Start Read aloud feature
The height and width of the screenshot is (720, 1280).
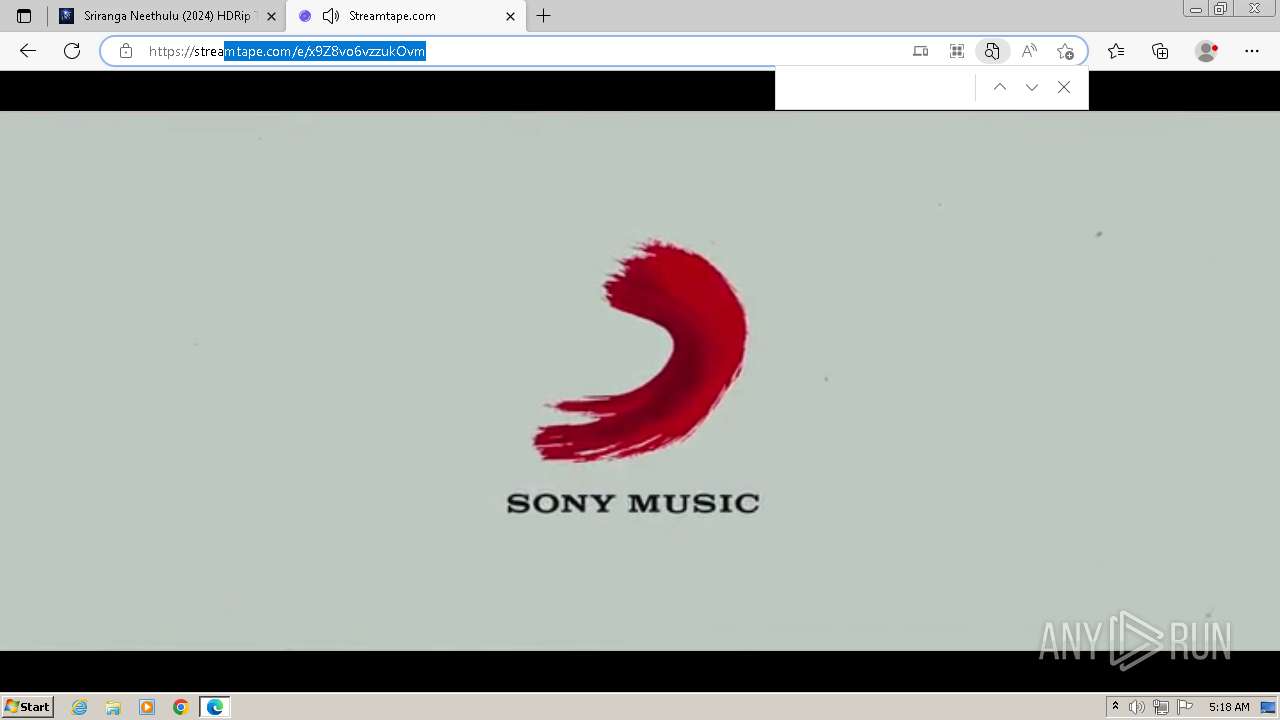(1029, 51)
